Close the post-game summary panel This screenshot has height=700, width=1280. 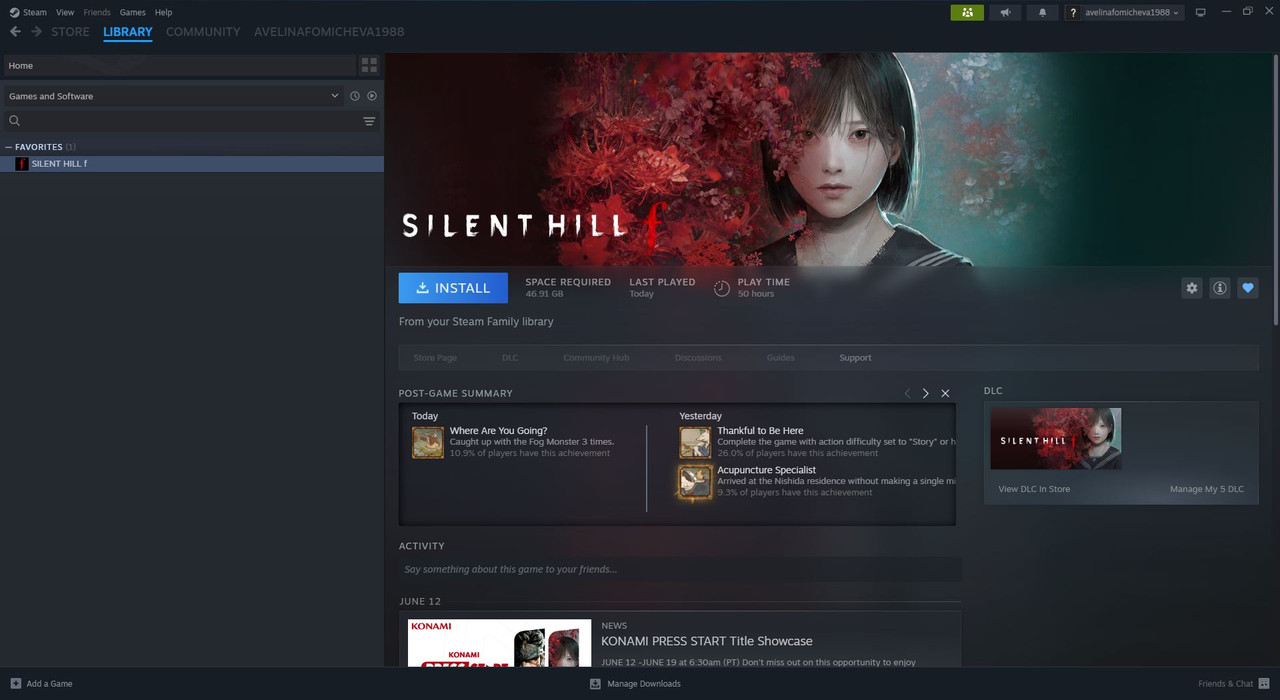click(x=945, y=393)
